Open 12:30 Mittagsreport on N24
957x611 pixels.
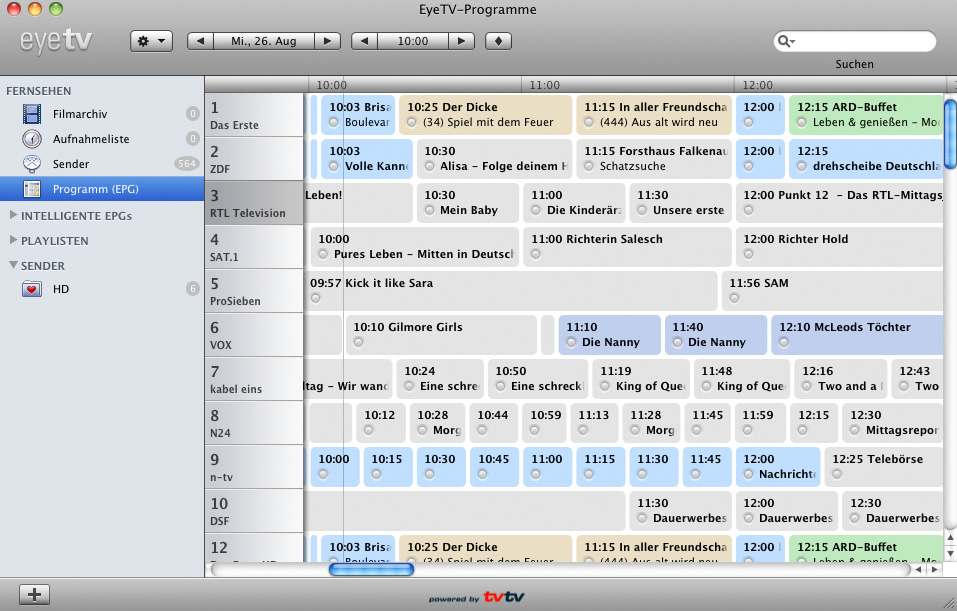893,422
